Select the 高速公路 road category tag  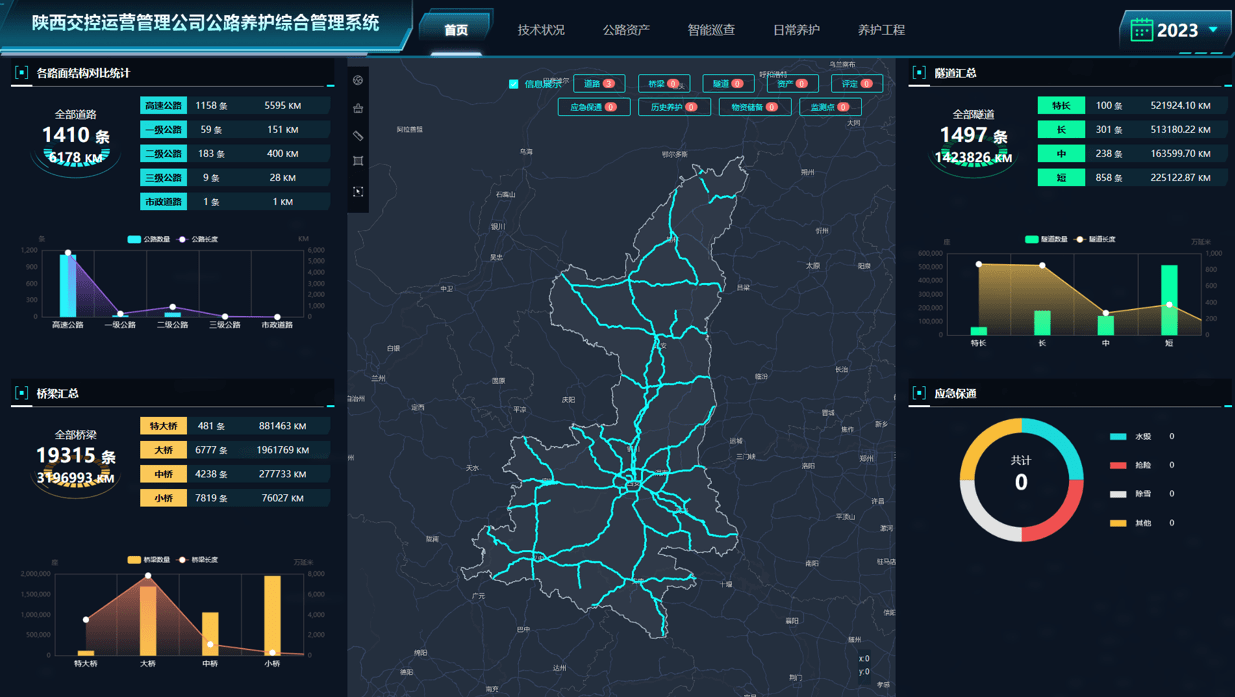pos(163,105)
